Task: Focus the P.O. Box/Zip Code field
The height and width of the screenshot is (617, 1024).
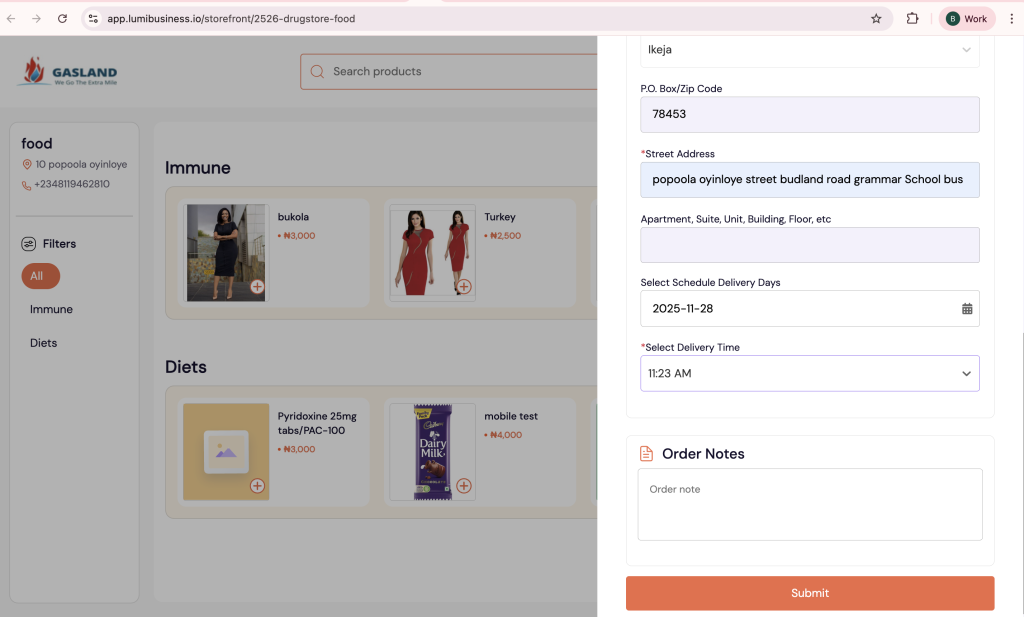Action: (x=809, y=114)
